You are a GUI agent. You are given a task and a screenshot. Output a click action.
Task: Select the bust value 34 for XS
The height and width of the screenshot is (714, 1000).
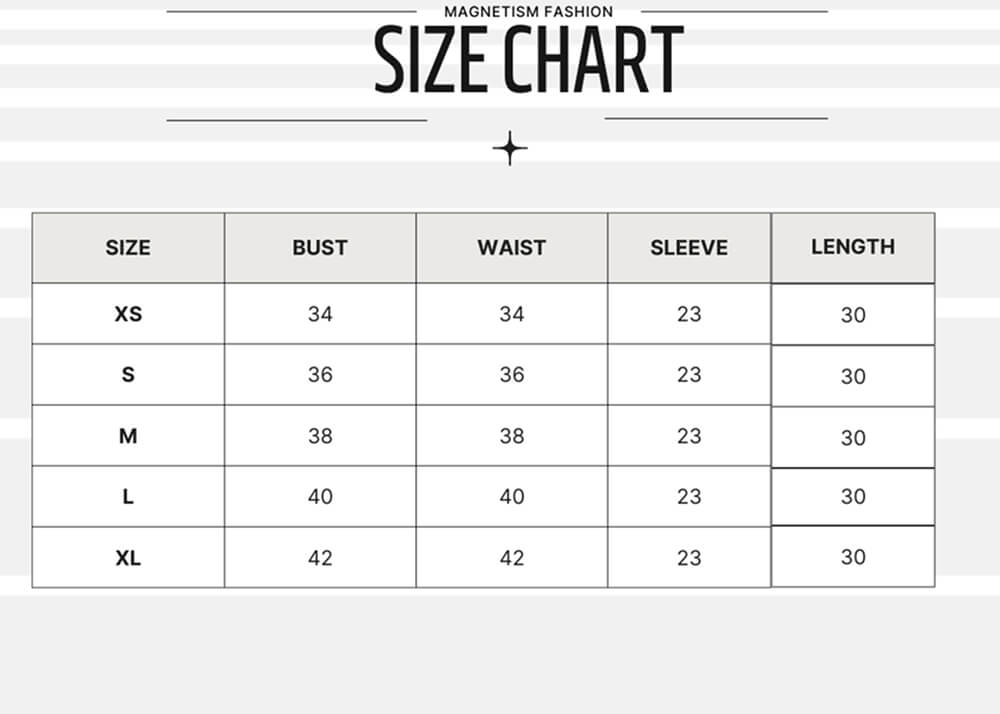point(320,314)
